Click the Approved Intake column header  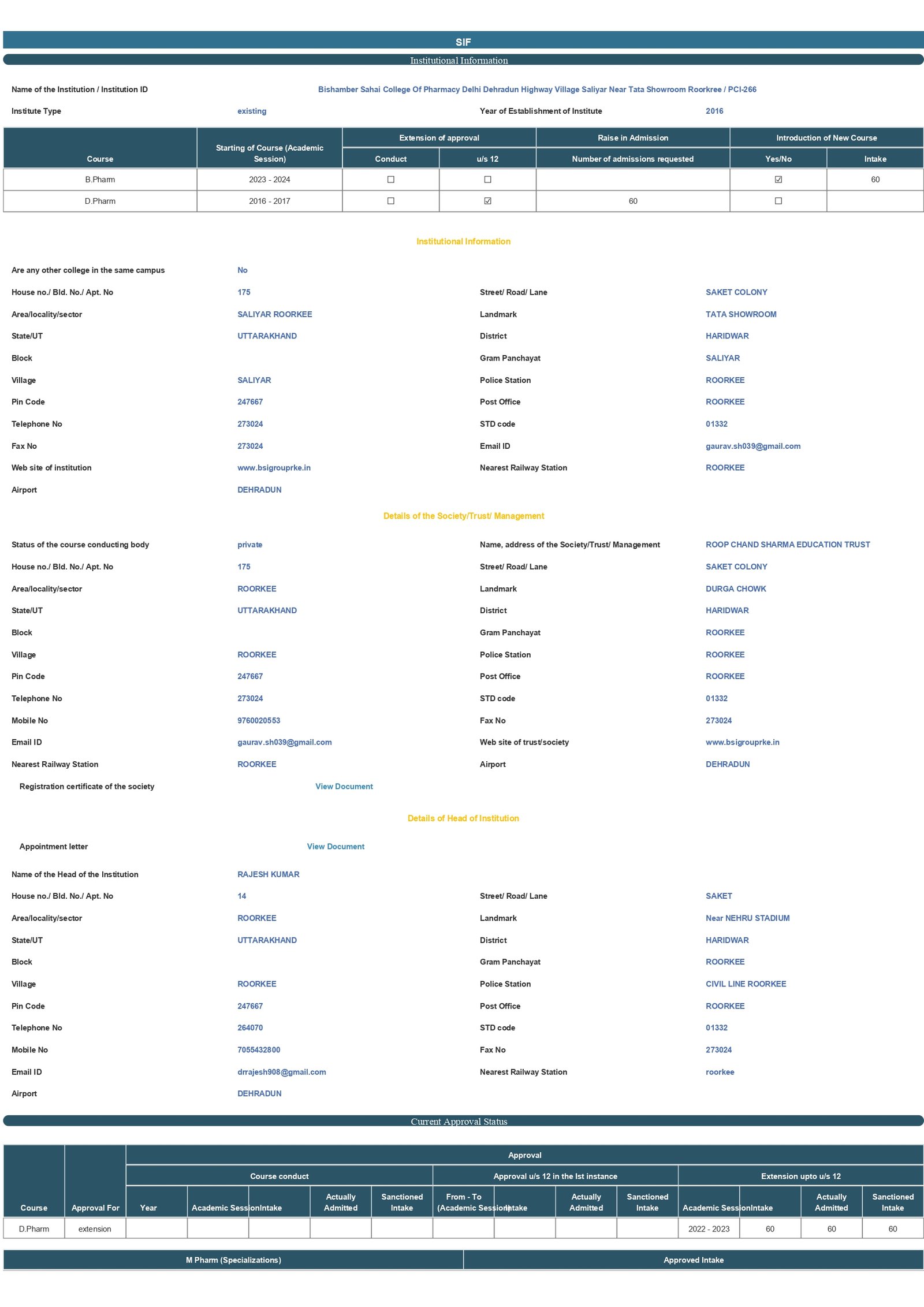[x=693, y=1260]
